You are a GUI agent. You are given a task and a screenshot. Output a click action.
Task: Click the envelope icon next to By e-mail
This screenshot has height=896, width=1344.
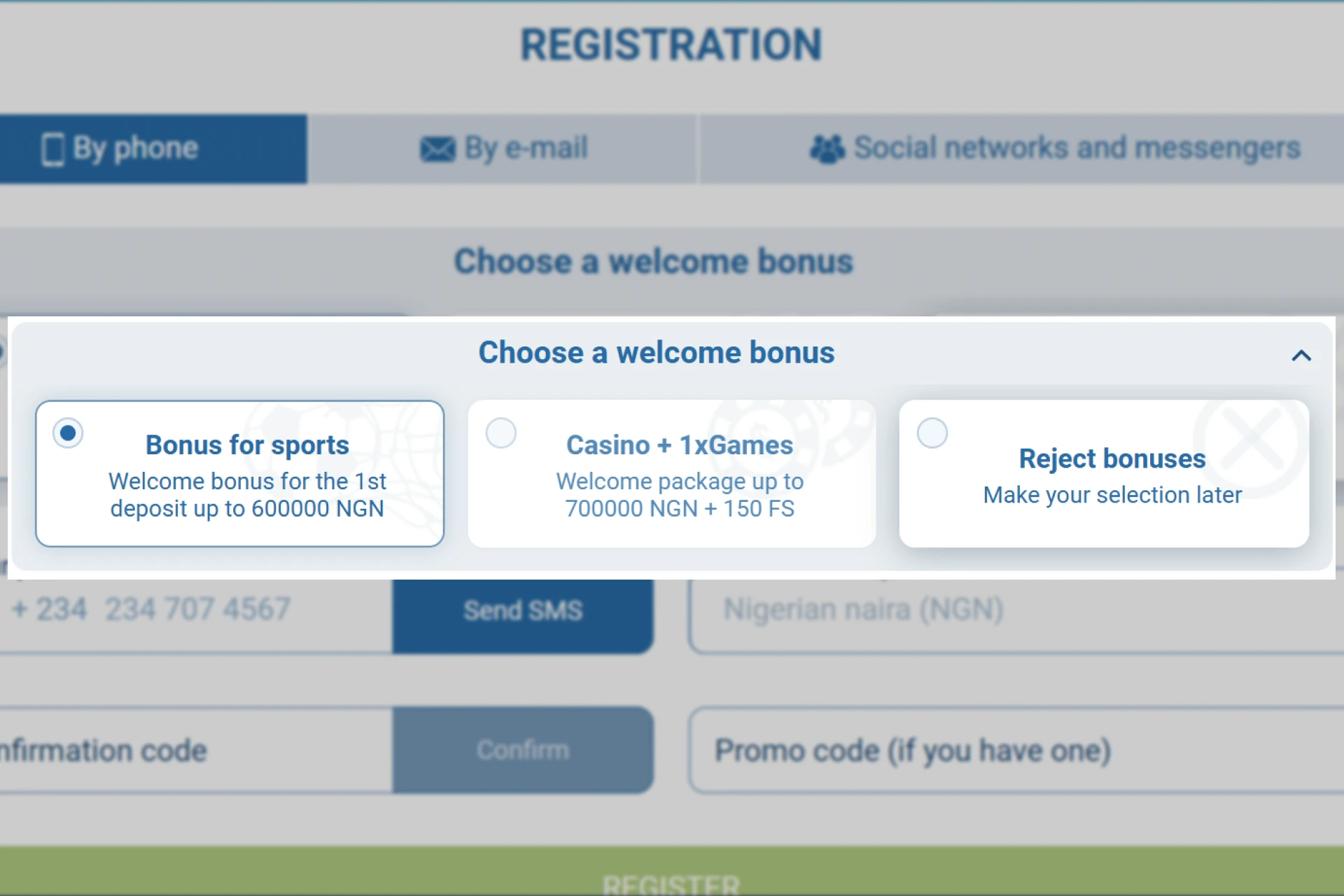436,148
